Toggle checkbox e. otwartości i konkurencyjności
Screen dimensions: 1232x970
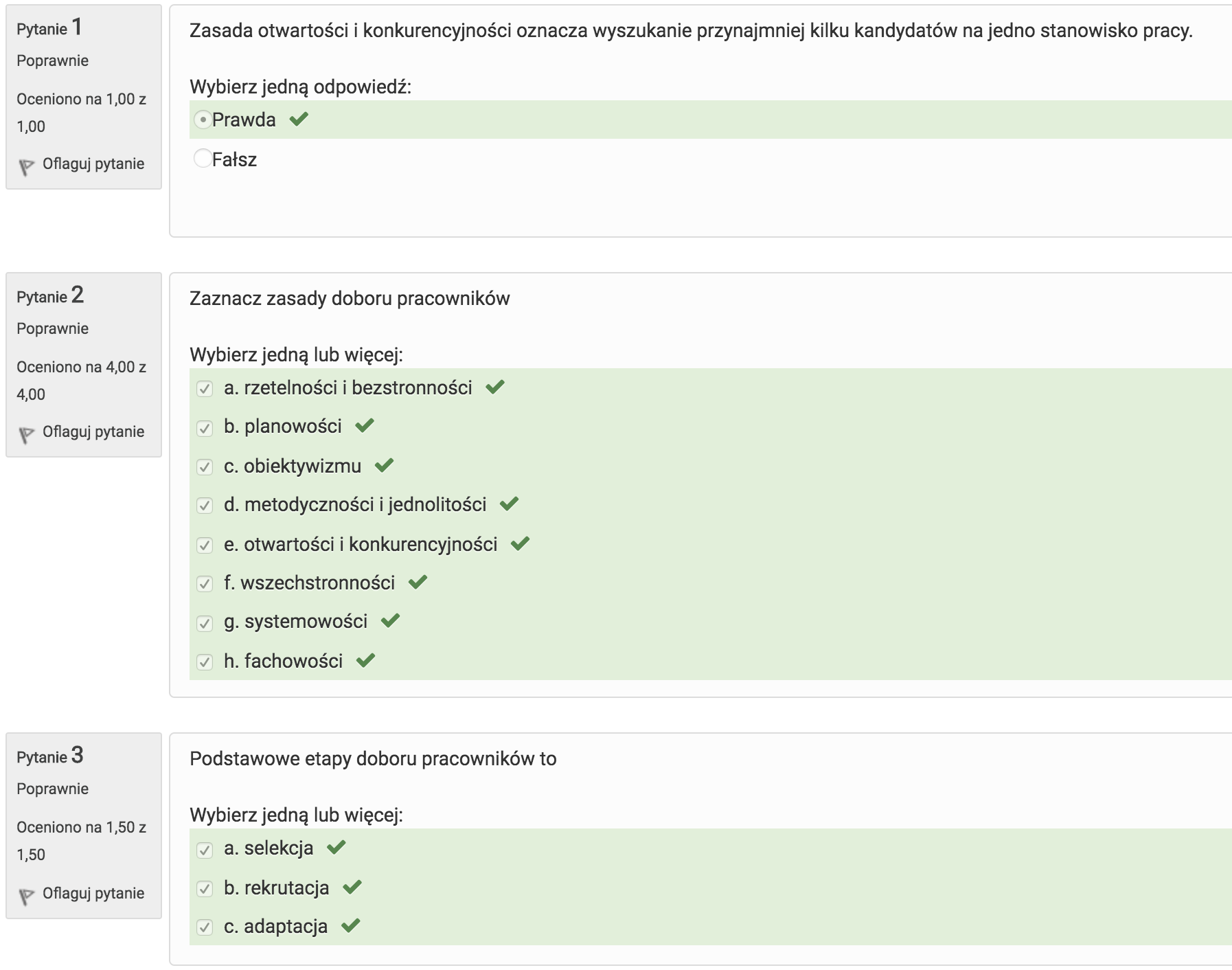coord(205,545)
